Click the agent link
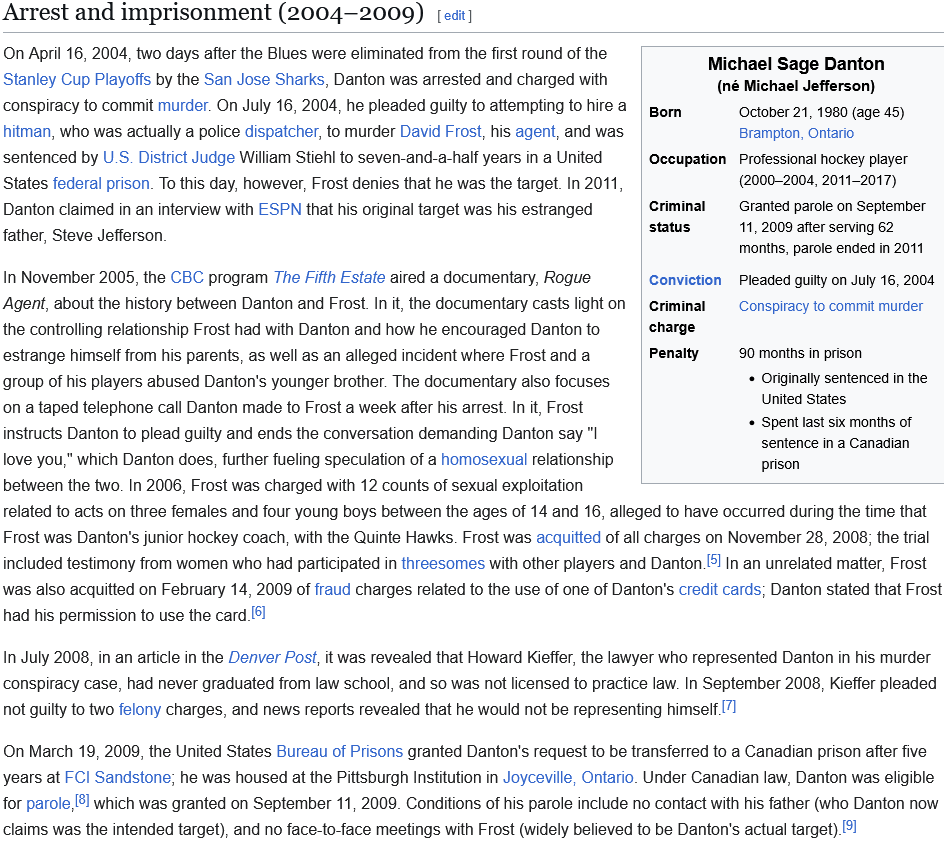Viewport: 944px width, 849px height. (x=535, y=131)
